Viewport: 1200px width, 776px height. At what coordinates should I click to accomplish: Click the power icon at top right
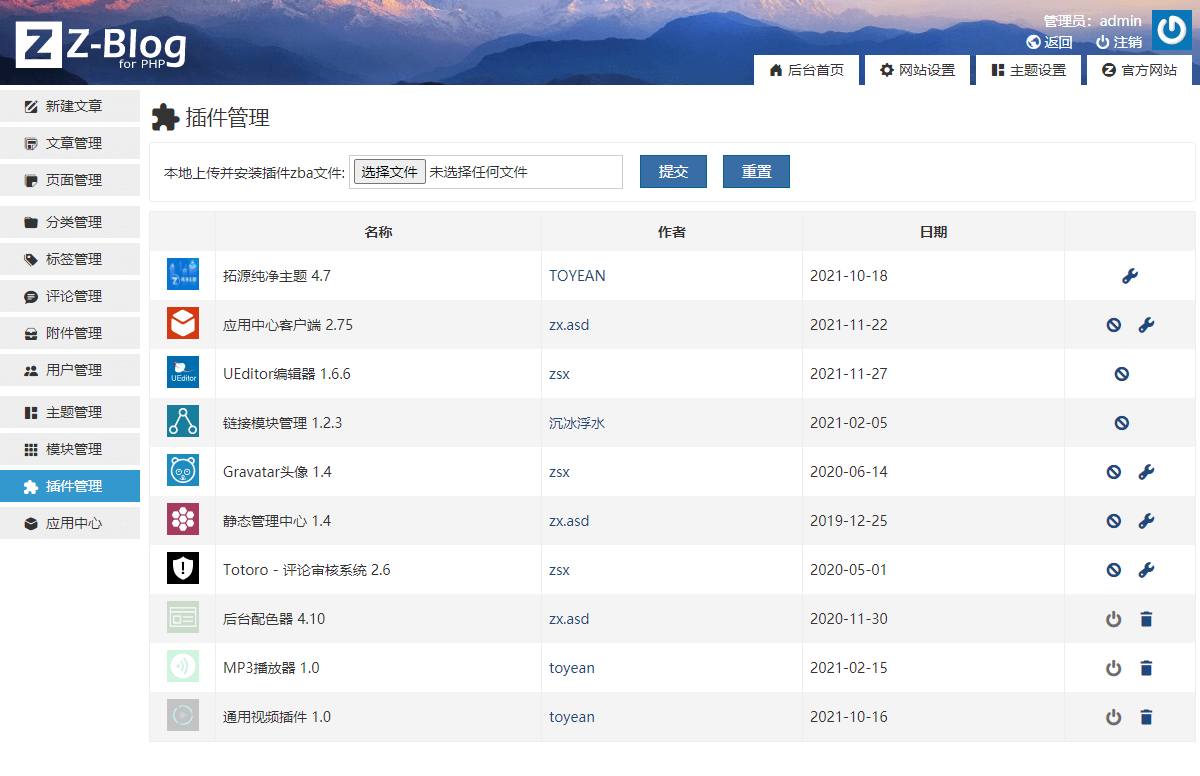pos(1171,30)
